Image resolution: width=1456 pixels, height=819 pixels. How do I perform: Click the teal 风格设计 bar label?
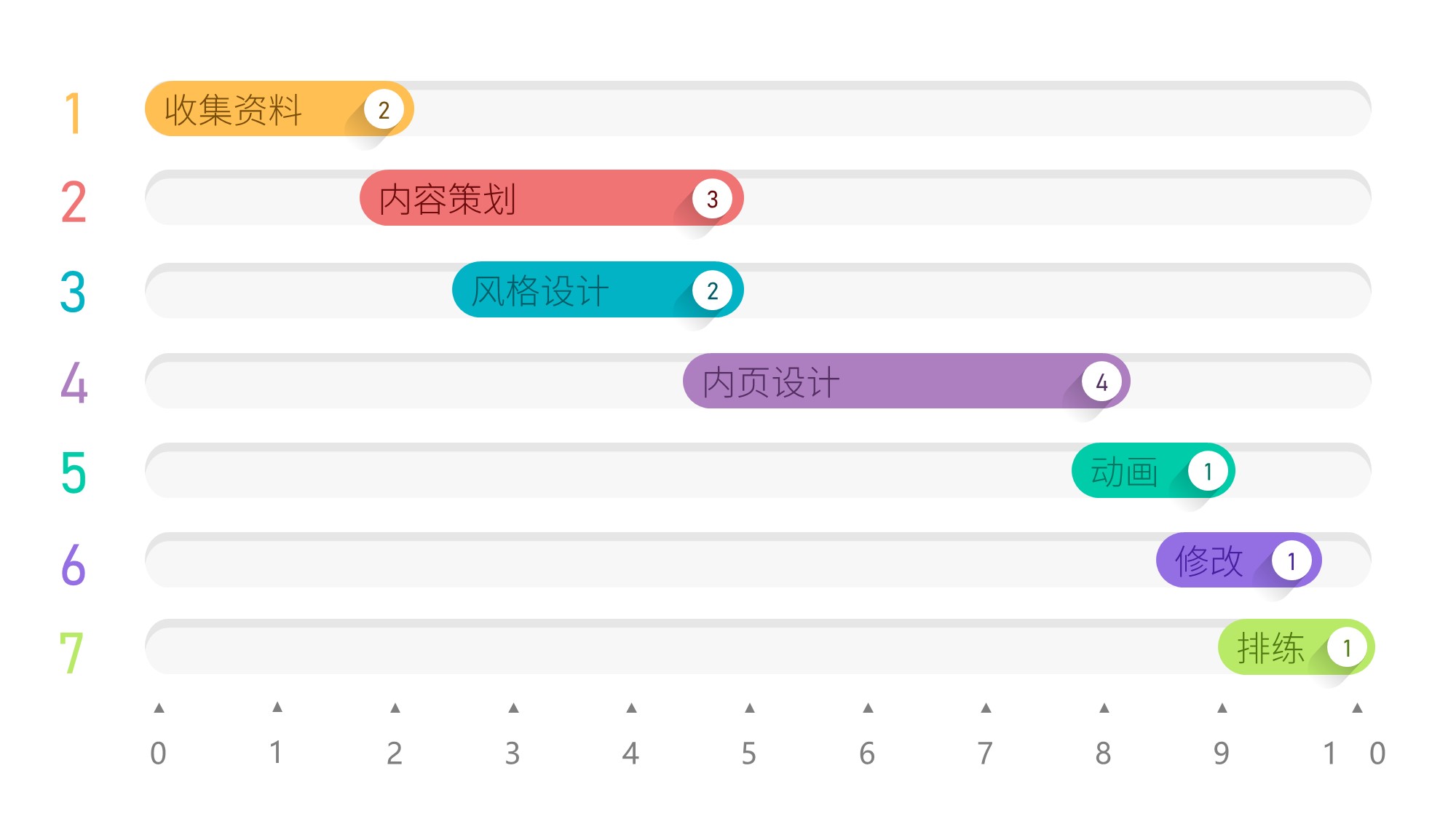(540, 291)
